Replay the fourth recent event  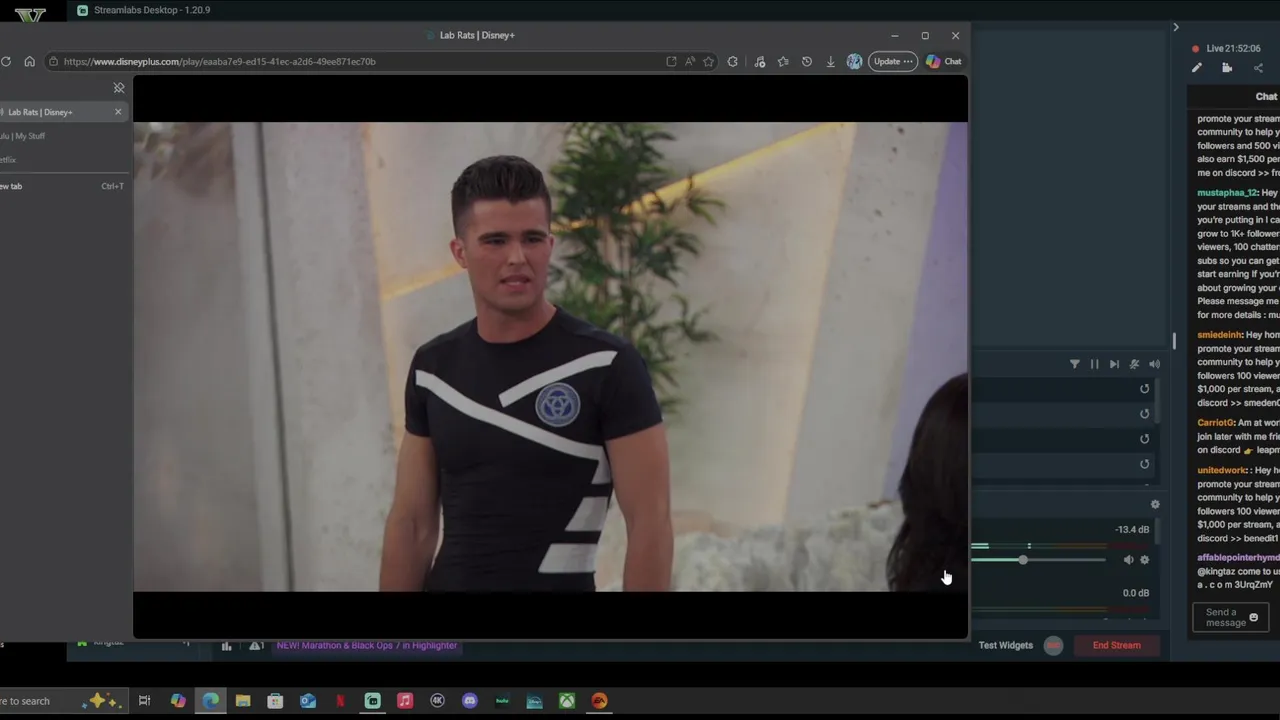point(1145,464)
